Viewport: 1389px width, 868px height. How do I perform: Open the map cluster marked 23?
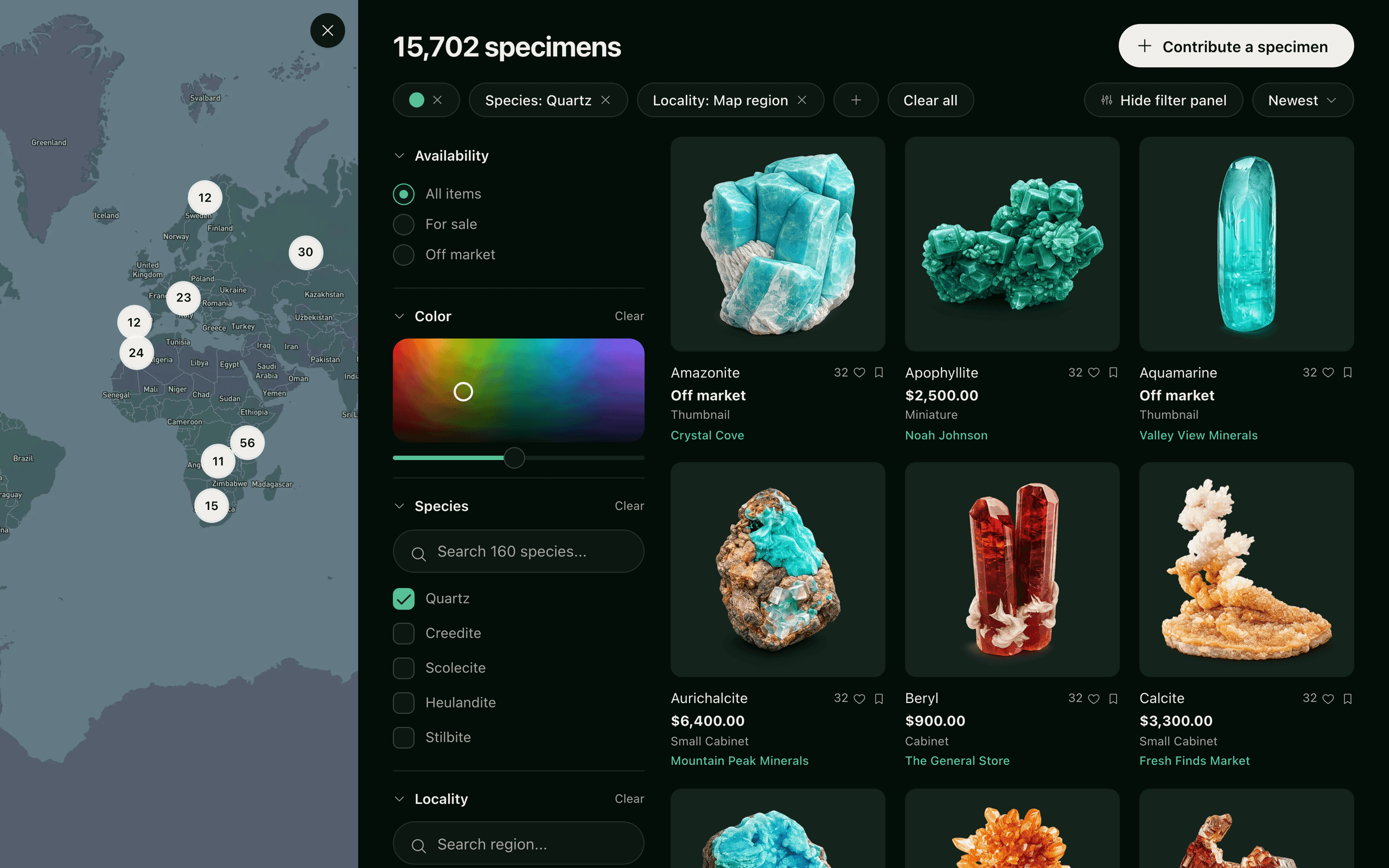184,297
